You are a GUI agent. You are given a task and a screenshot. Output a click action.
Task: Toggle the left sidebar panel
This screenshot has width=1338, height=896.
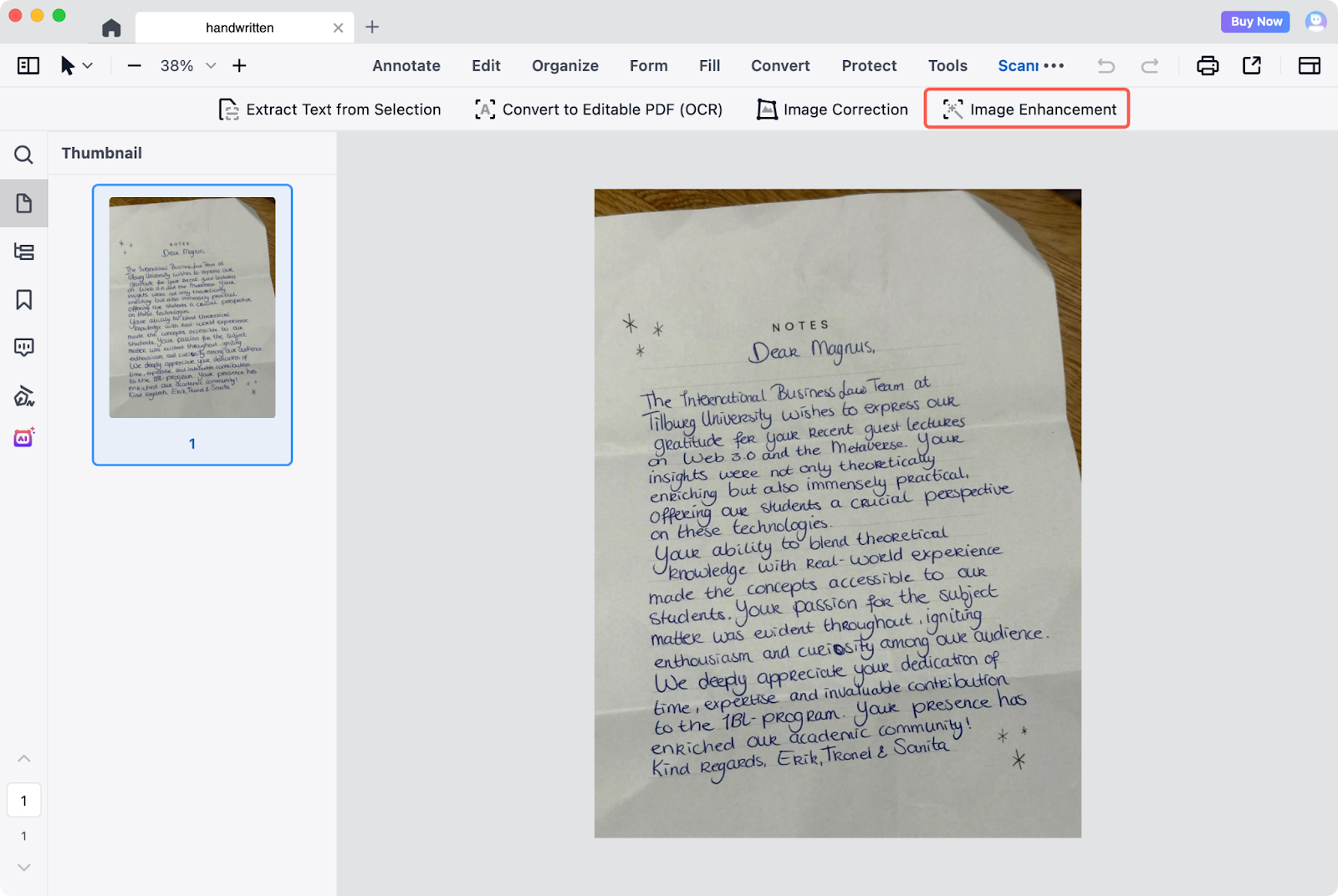[28, 66]
